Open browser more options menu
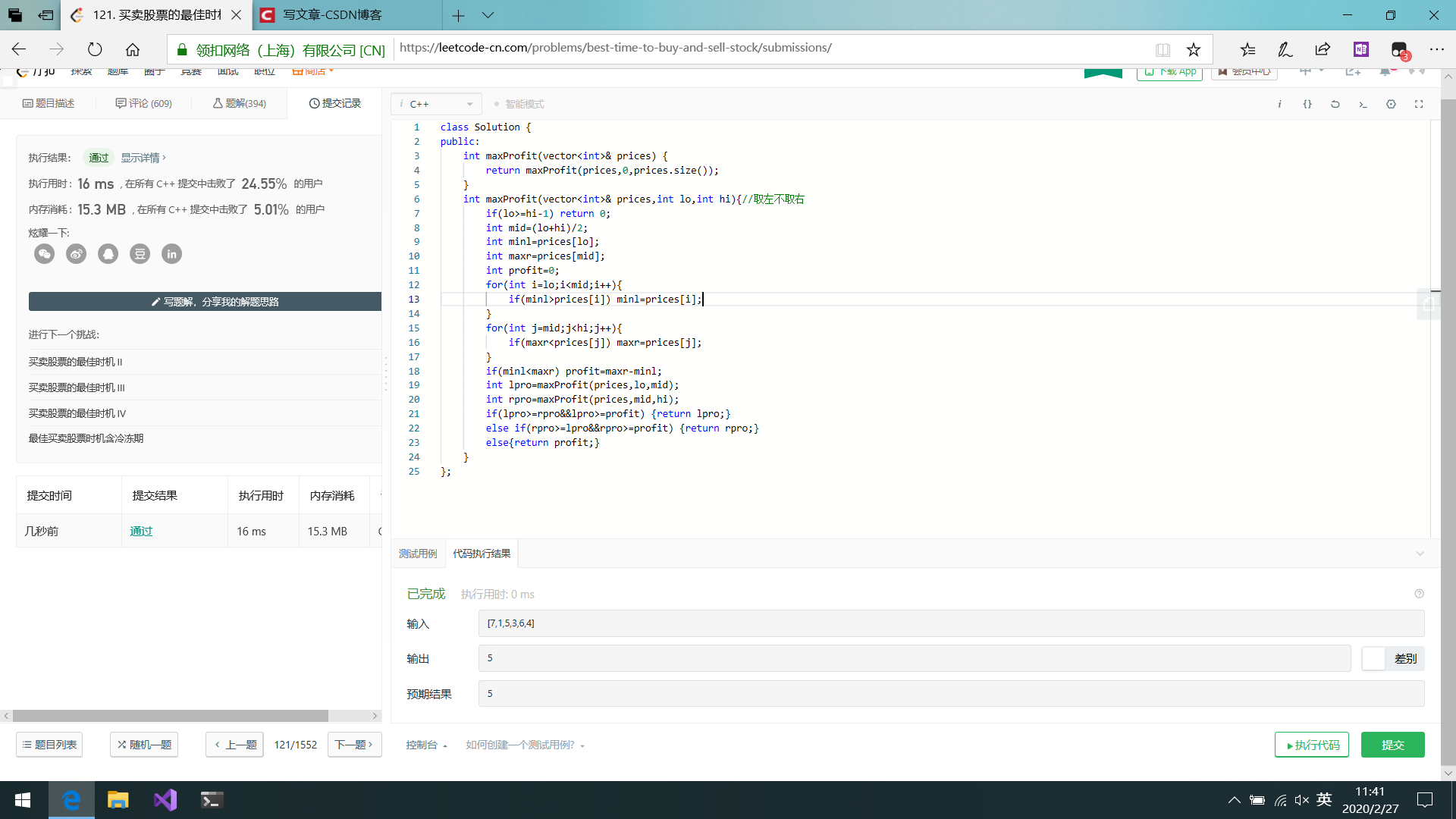1456x819 pixels. [1437, 49]
